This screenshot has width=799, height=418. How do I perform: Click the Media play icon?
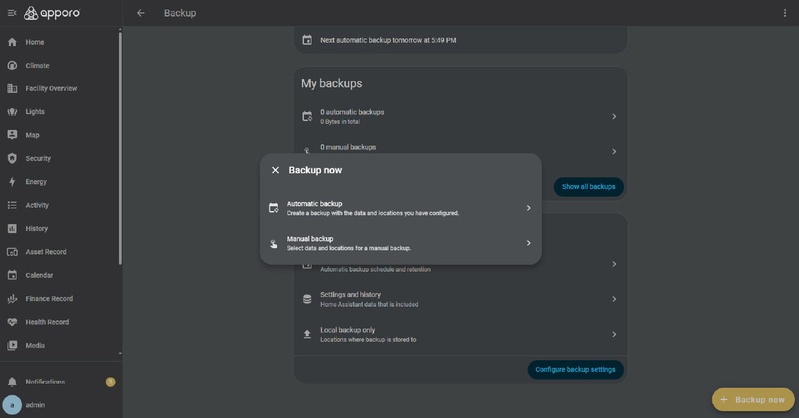(12, 346)
